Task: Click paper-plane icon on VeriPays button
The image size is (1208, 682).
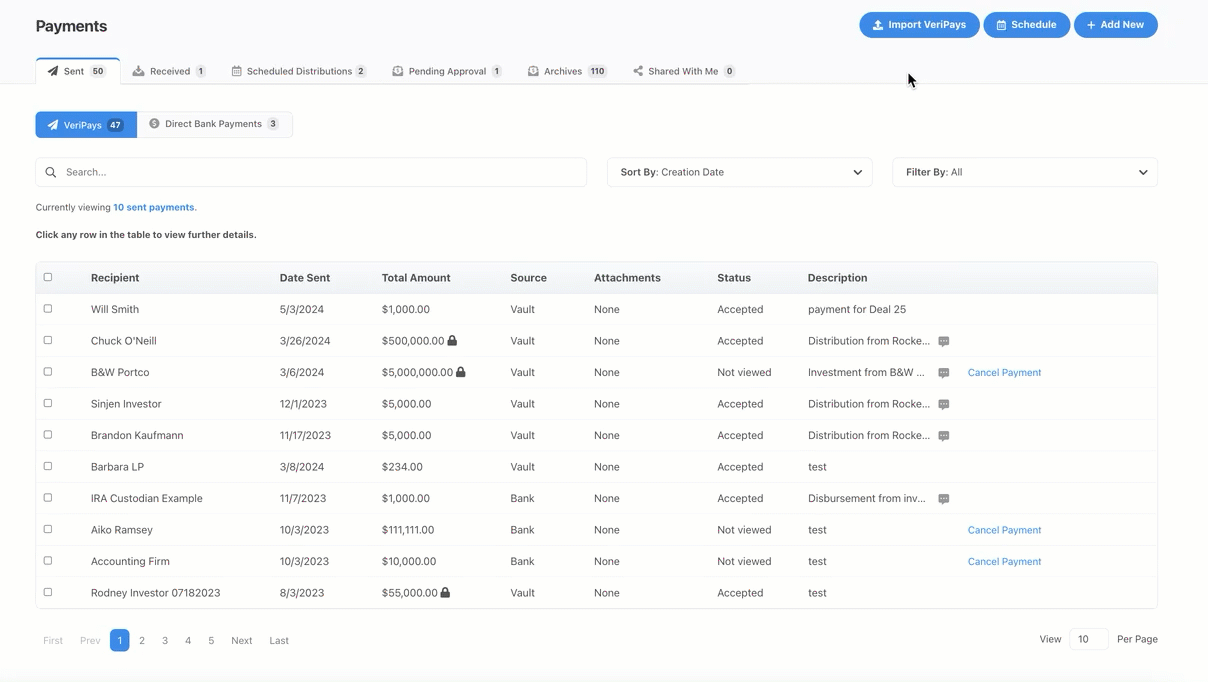Action: click(x=53, y=125)
